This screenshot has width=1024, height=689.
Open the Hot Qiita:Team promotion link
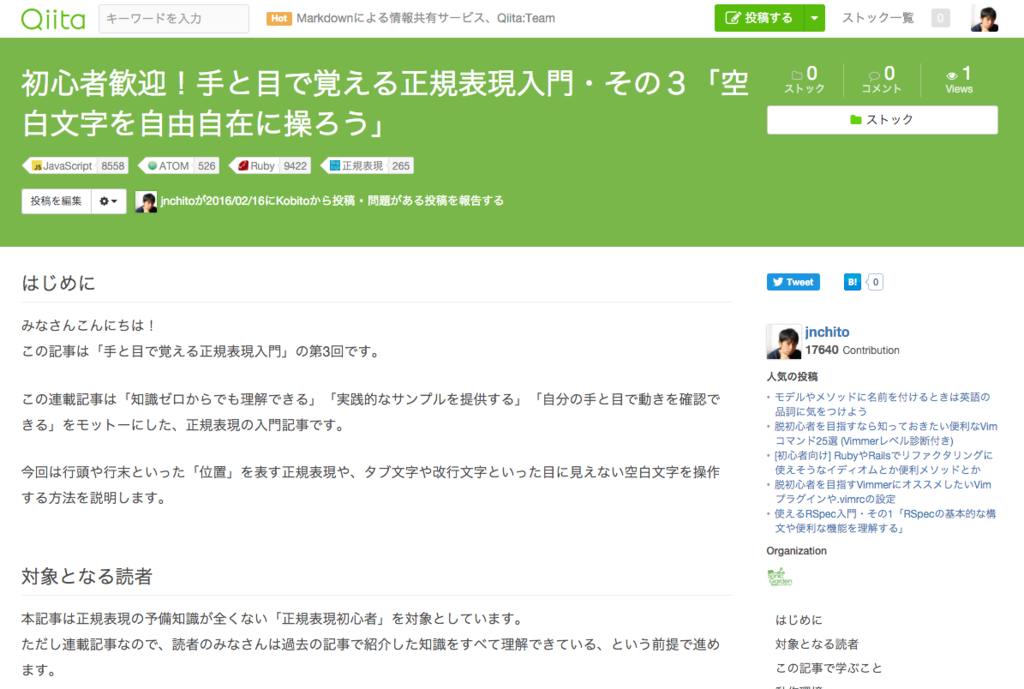tap(411, 18)
